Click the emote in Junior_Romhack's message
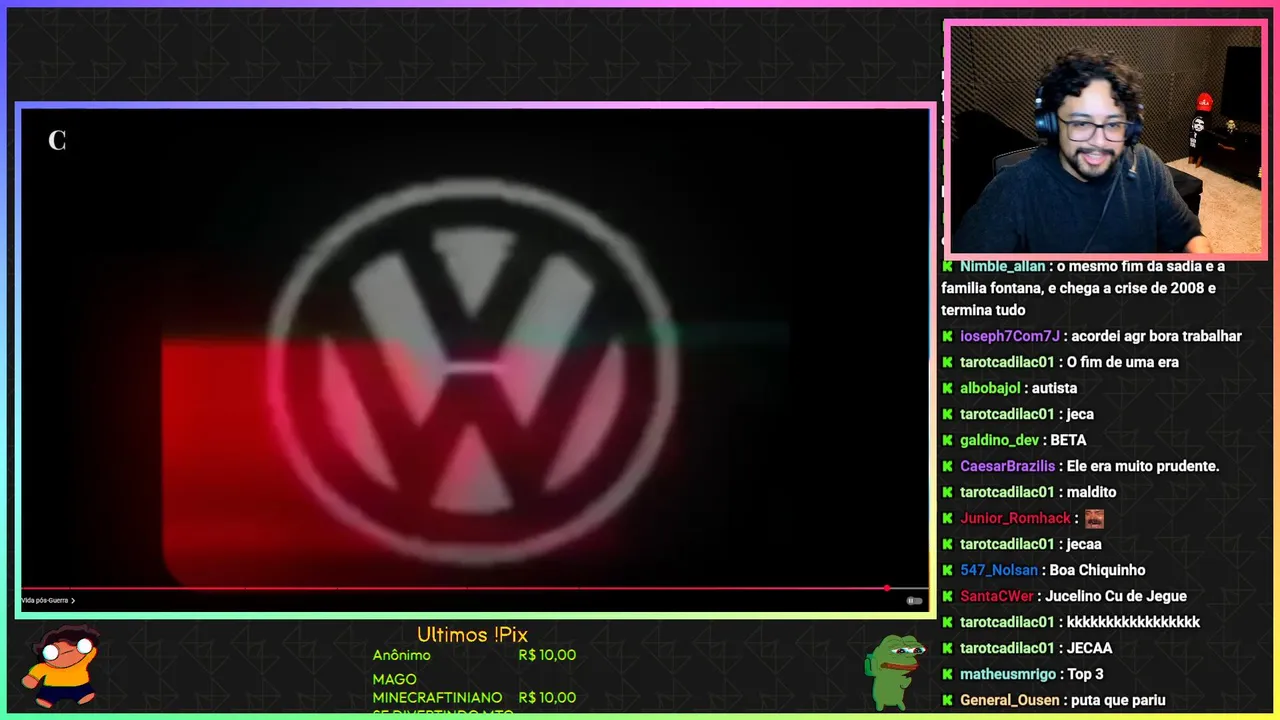This screenshot has width=1280, height=720. [x=1094, y=518]
